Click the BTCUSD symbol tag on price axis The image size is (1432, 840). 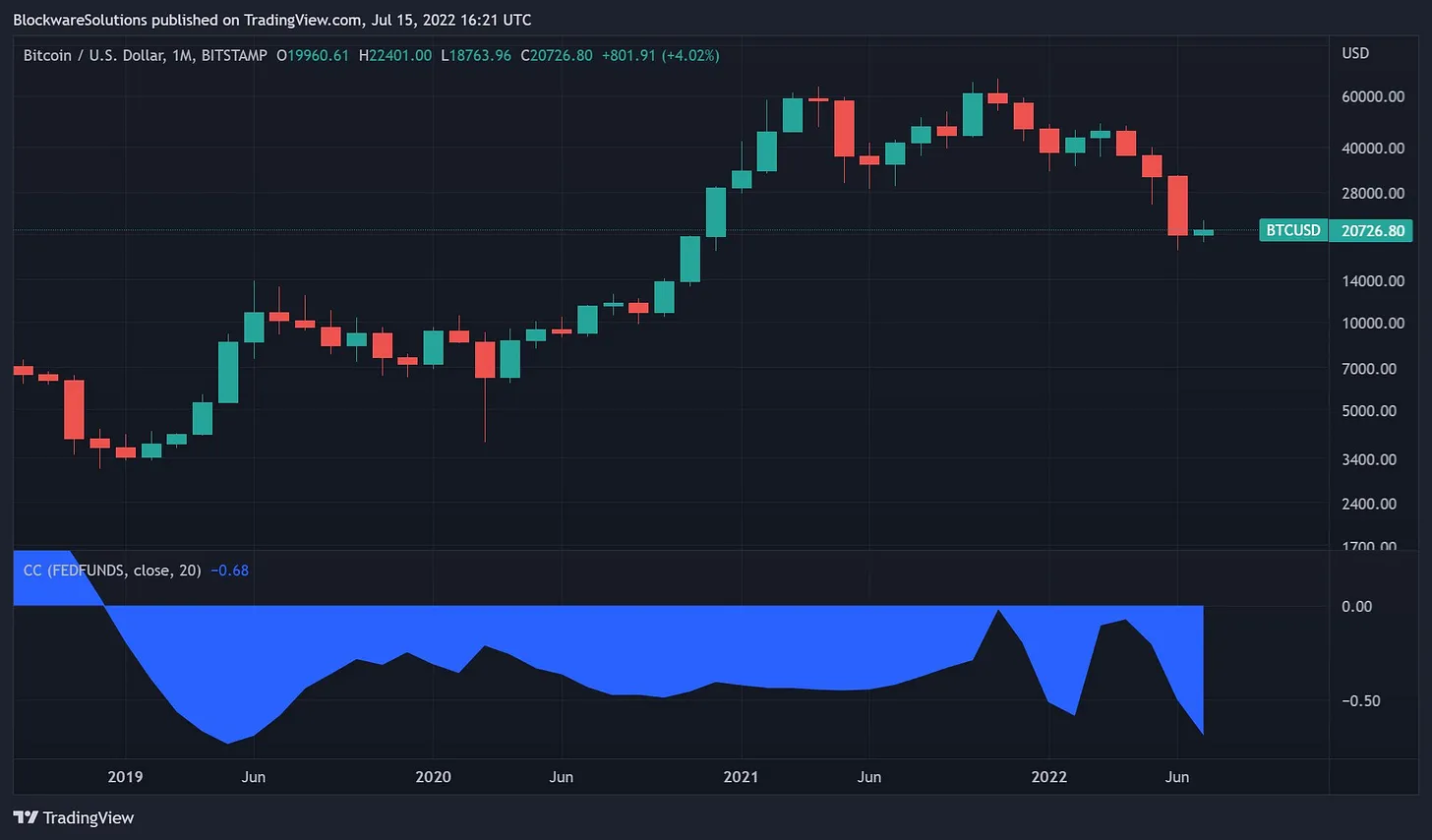tap(1292, 230)
